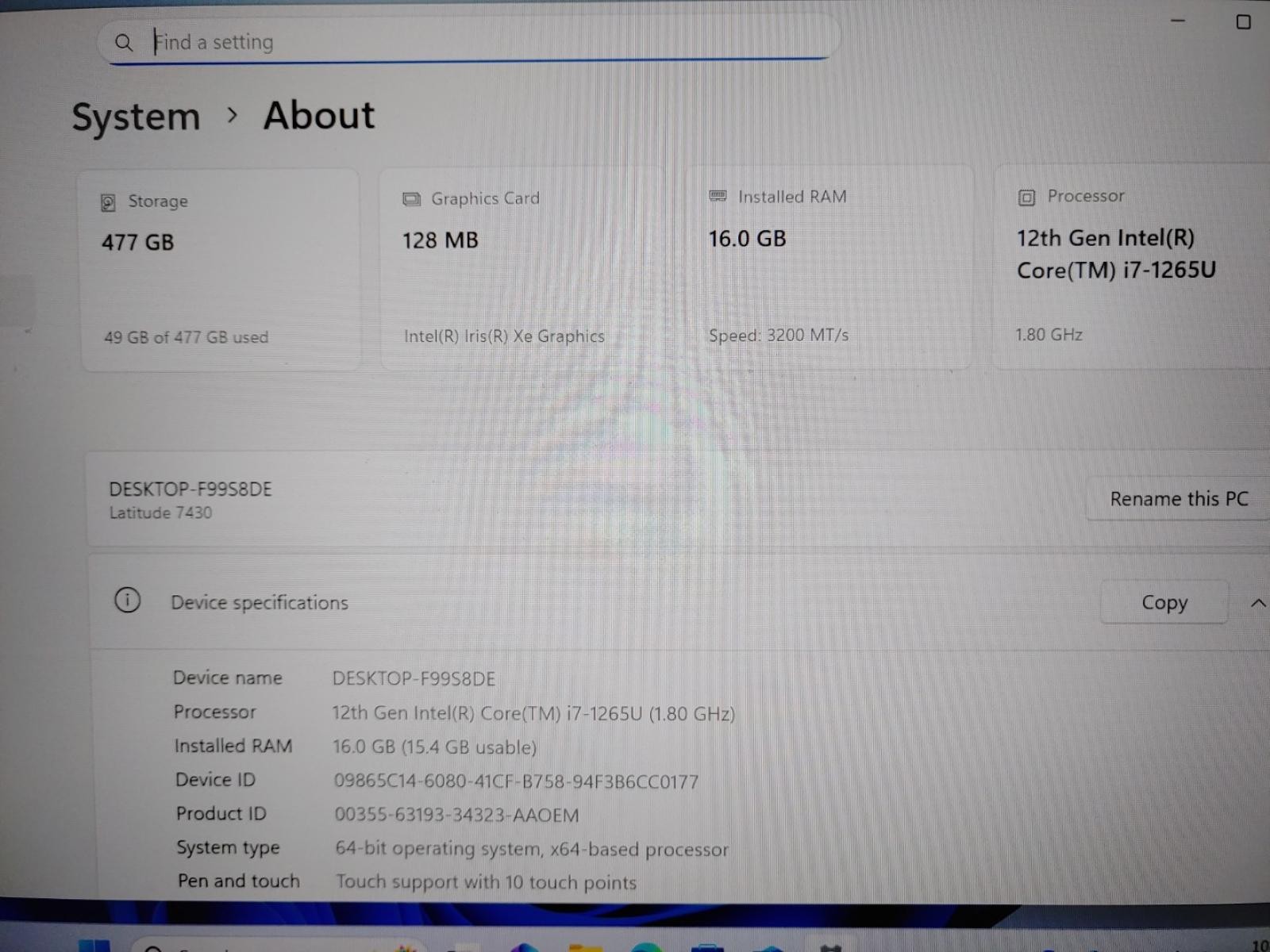This screenshot has height=952, width=1270.
Task: Click the Speed: 3200 MT/s text
Action: click(x=779, y=336)
